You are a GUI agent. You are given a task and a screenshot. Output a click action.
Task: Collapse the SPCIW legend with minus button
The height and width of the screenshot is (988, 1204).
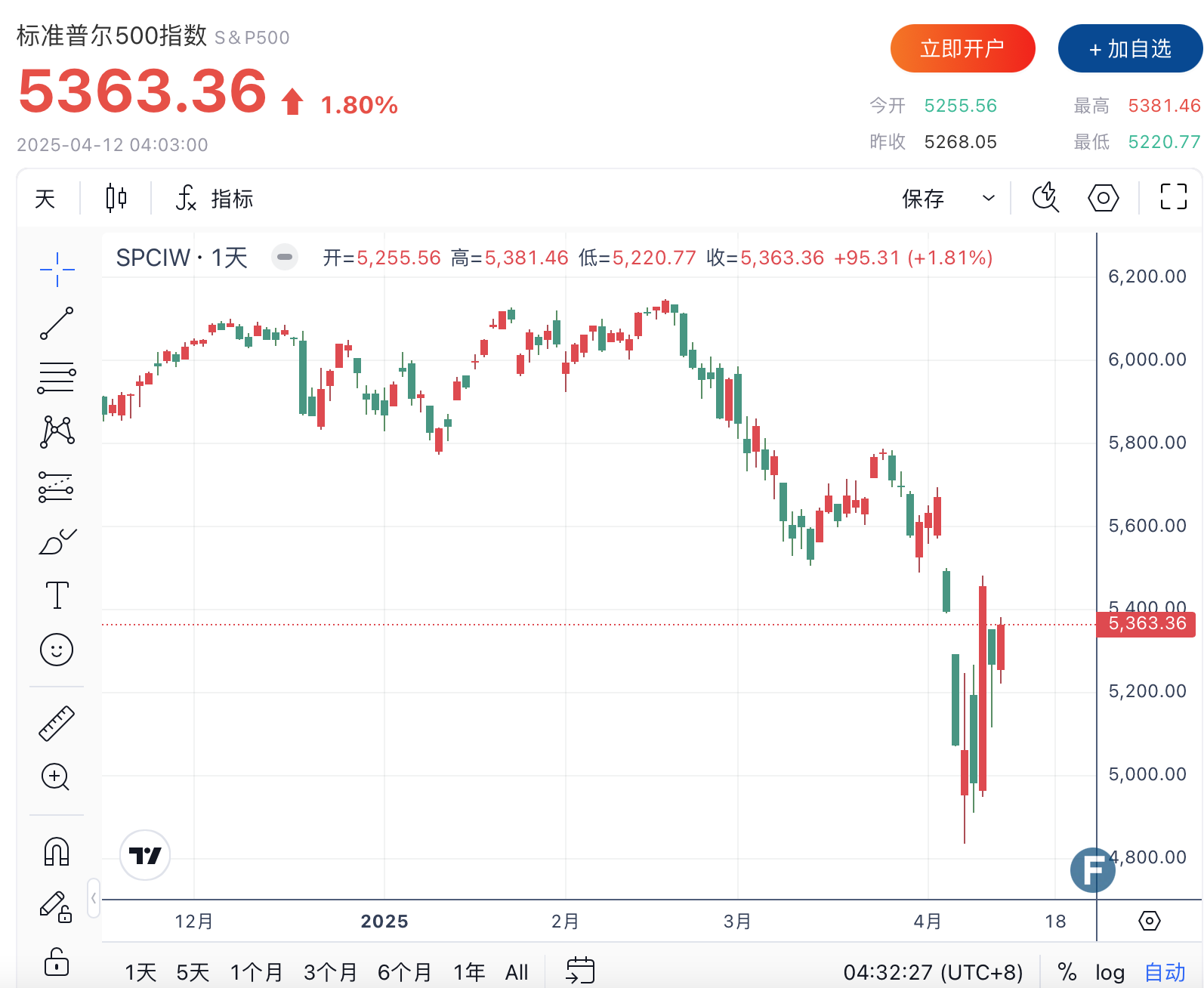pyautogui.click(x=285, y=258)
